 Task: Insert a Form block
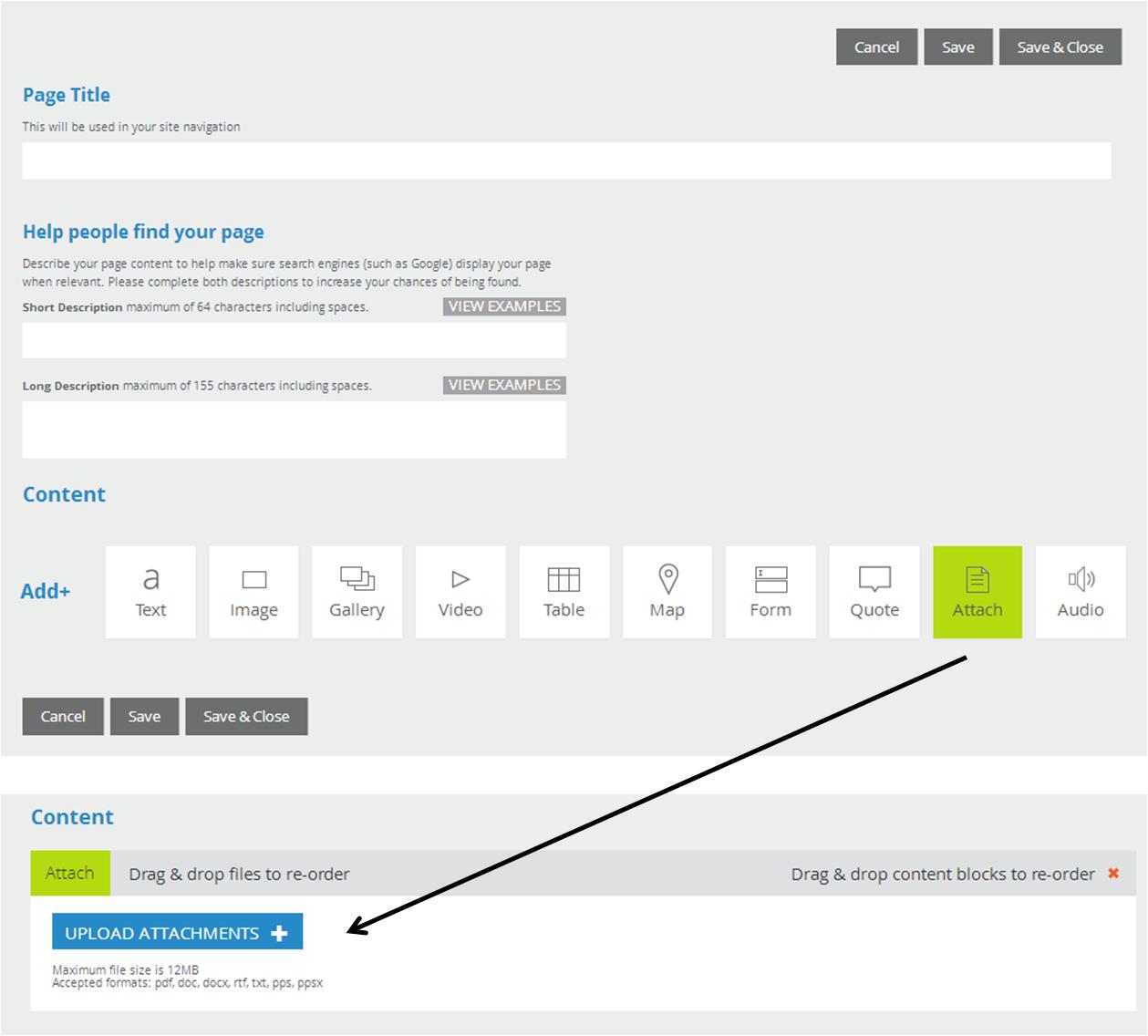point(771,592)
